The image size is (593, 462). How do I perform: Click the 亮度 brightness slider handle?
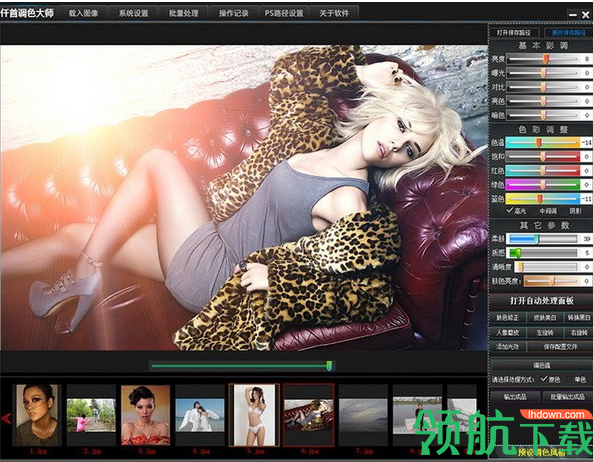546,59
